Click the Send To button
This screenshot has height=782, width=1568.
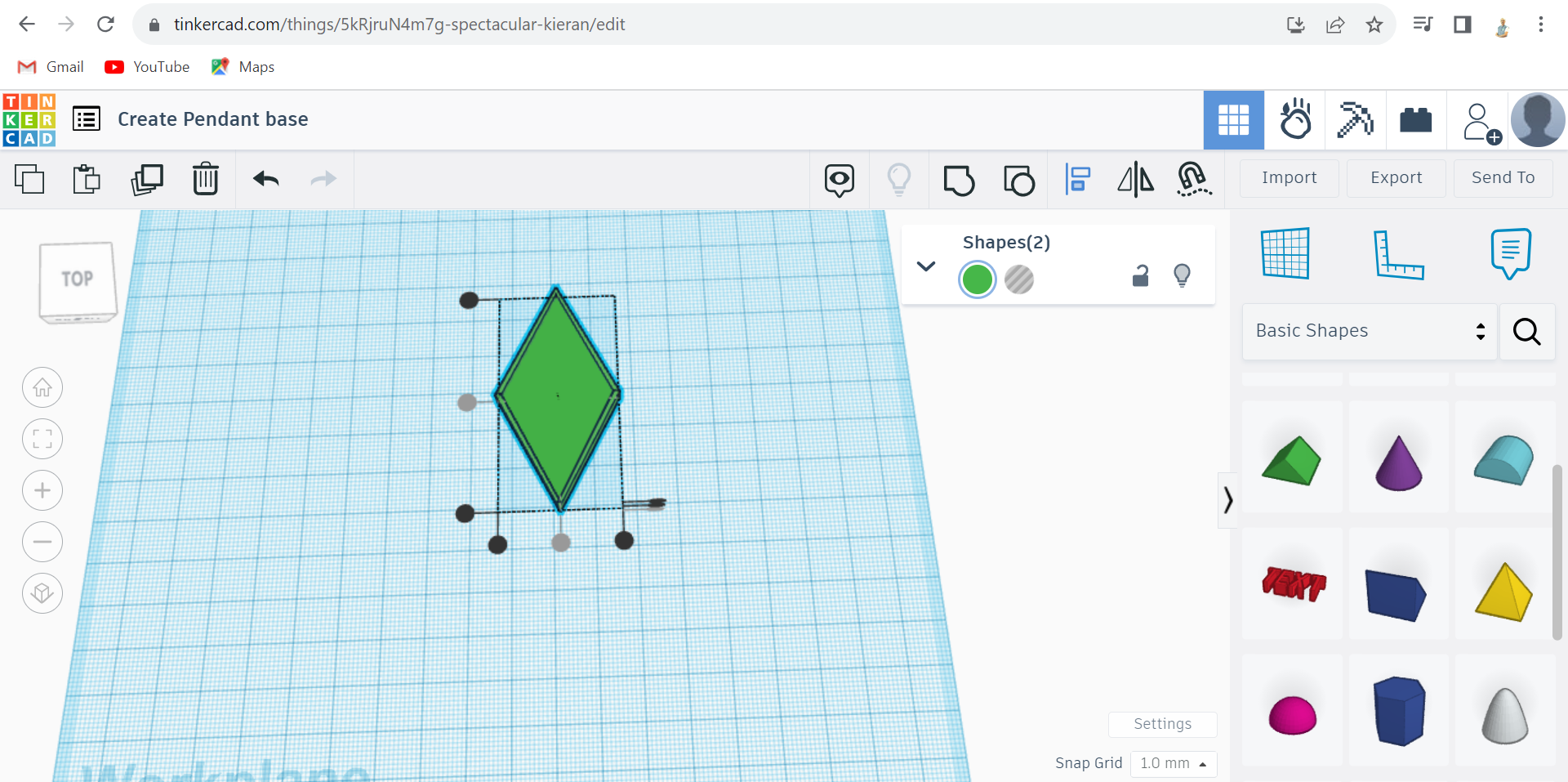[1503, 178]
